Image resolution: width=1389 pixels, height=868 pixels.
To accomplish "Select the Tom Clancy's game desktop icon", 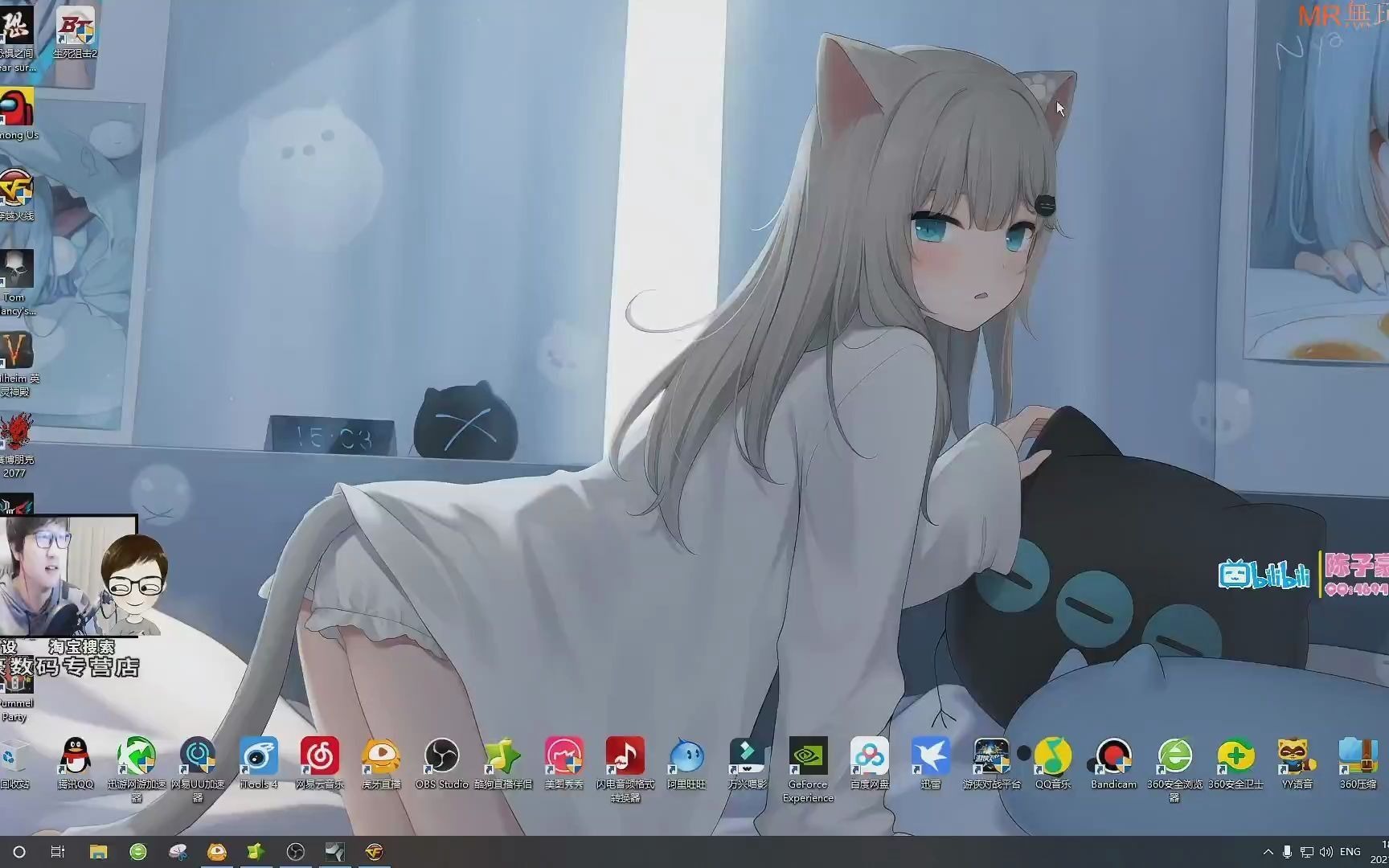I will point(16,283).
